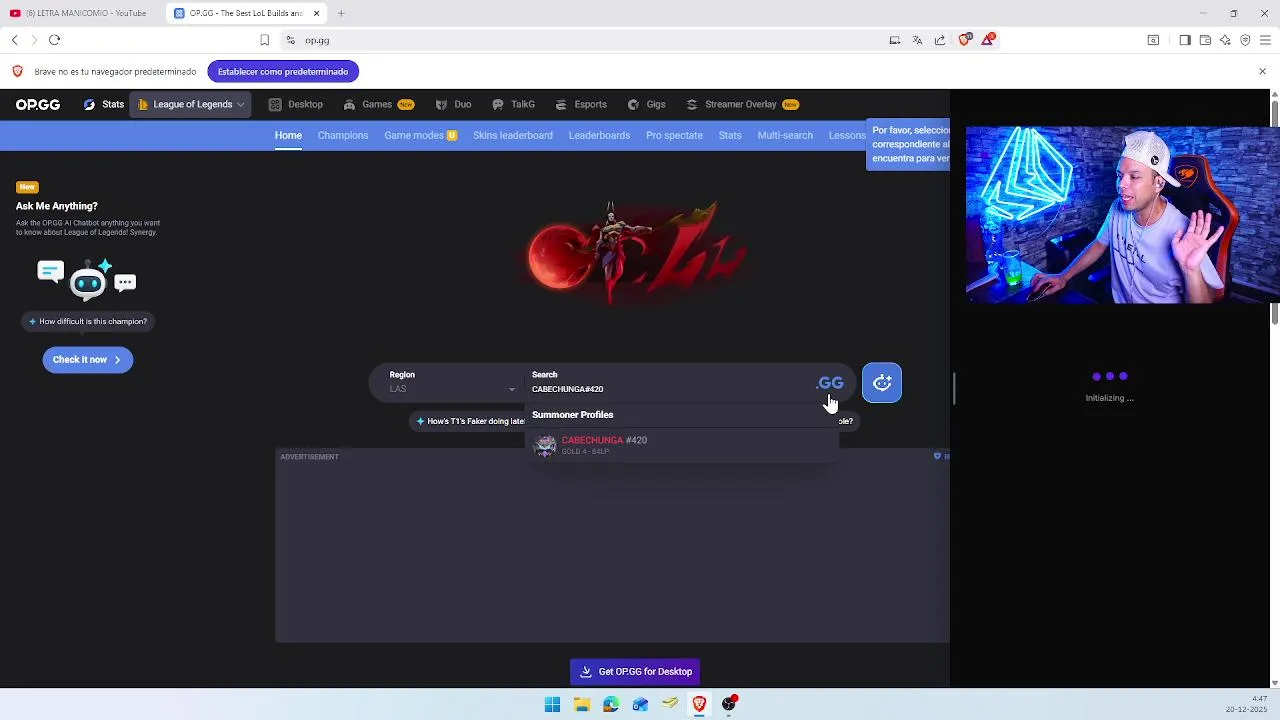Open the Multi-search tab

[x=785, y=135]
